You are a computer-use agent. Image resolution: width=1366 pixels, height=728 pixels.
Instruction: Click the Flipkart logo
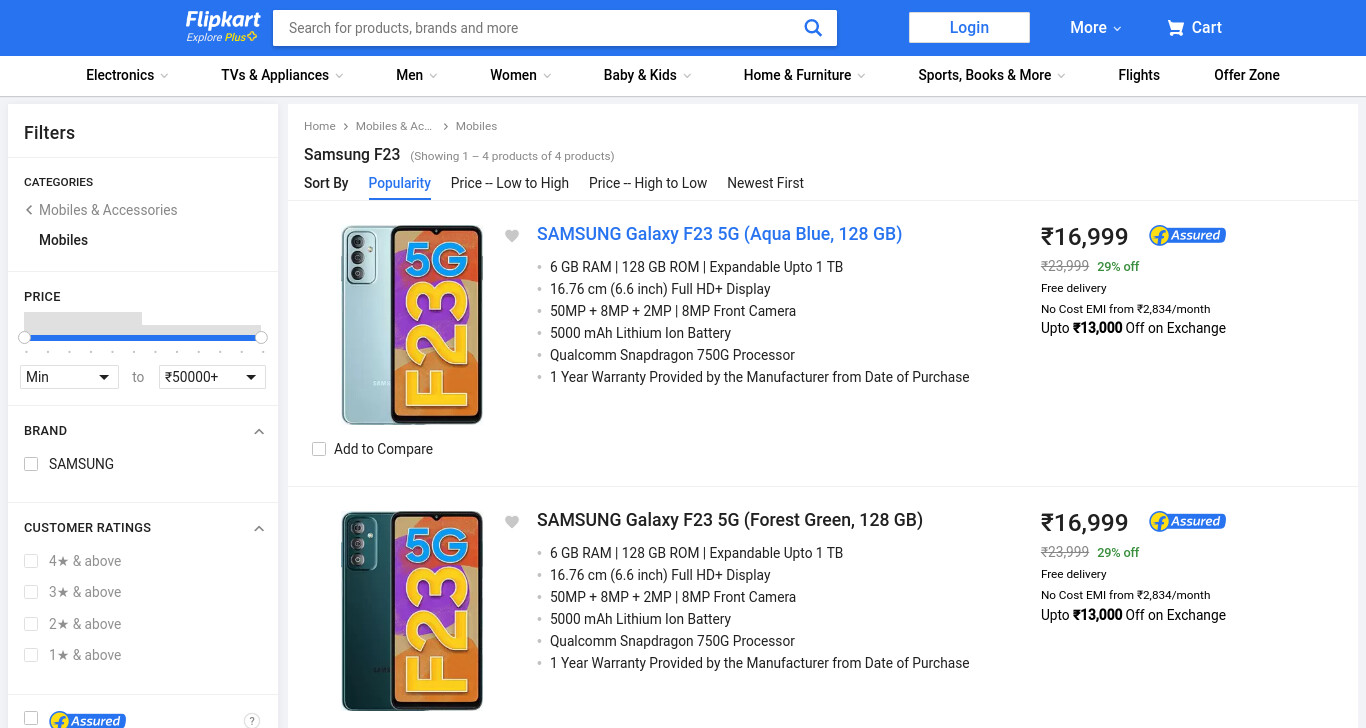click(223, 20)
